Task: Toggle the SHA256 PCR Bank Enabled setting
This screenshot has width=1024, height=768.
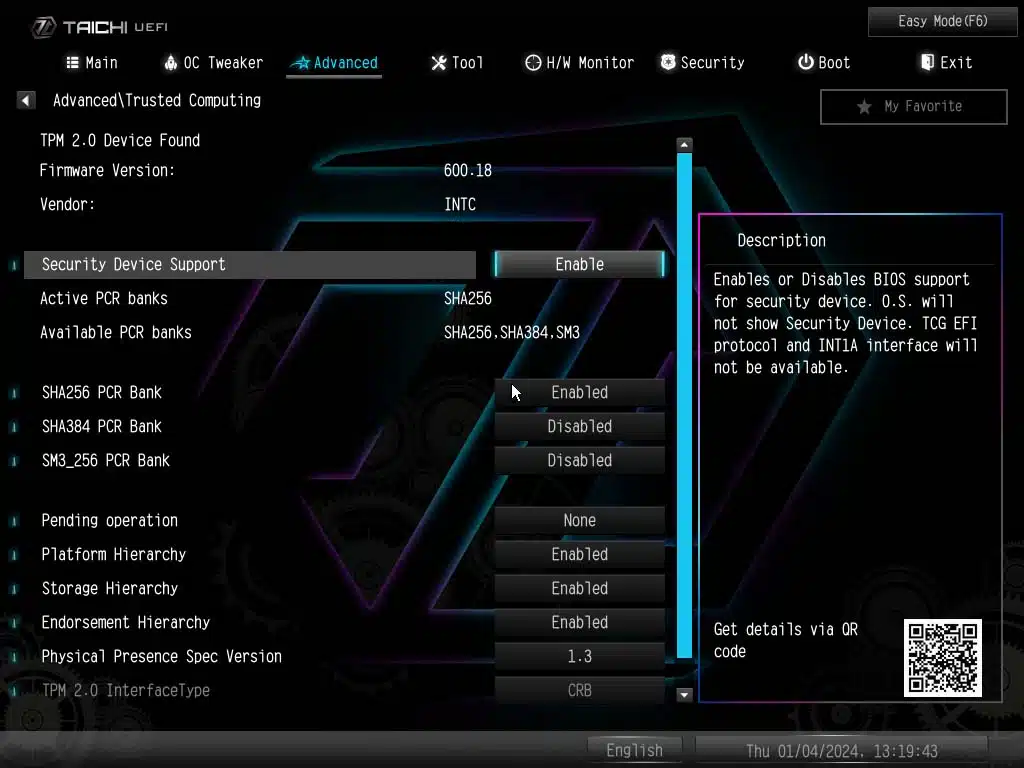Action: 579,393
